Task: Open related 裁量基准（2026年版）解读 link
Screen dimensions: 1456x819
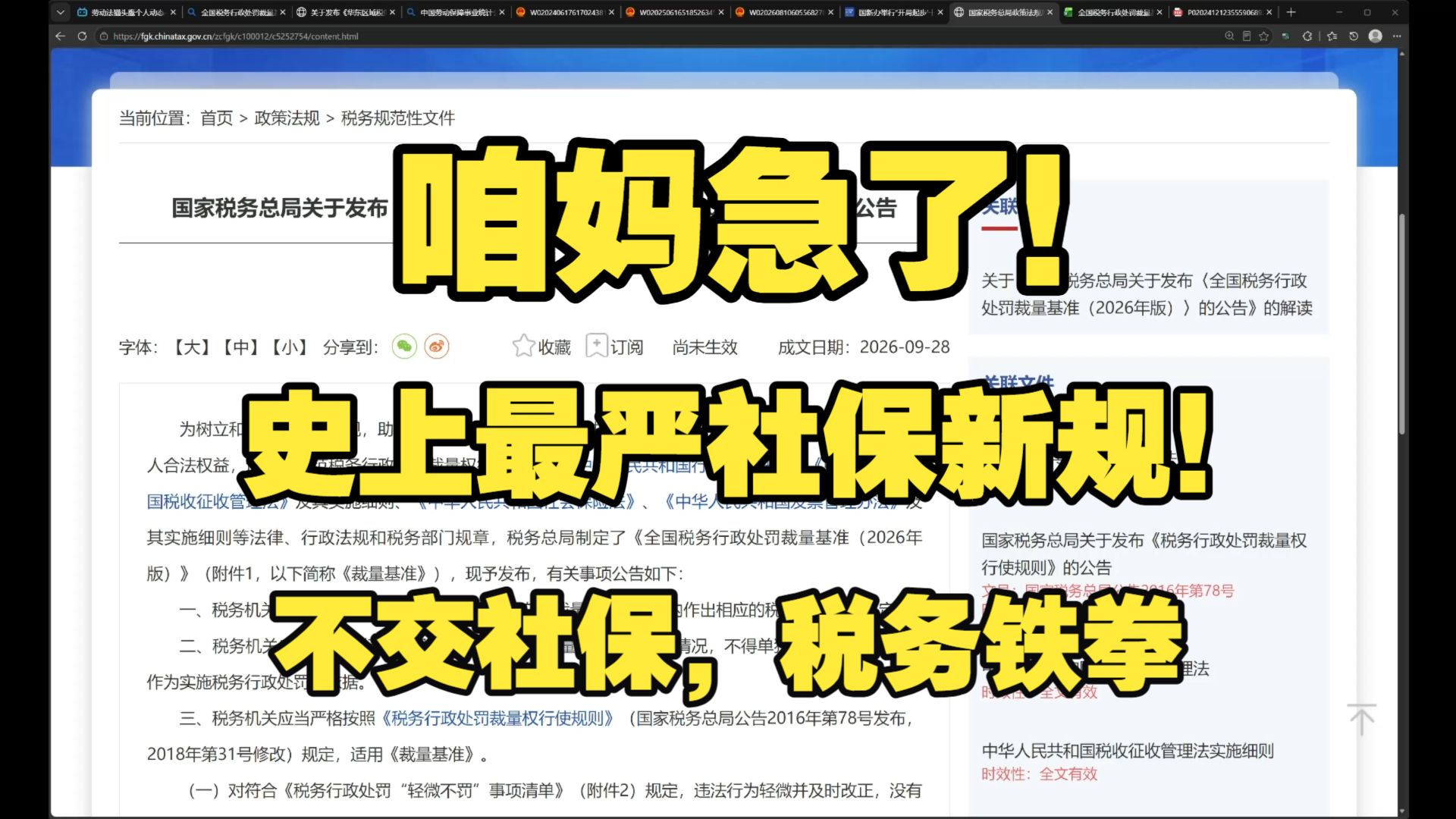Action: click(1147, 294)
